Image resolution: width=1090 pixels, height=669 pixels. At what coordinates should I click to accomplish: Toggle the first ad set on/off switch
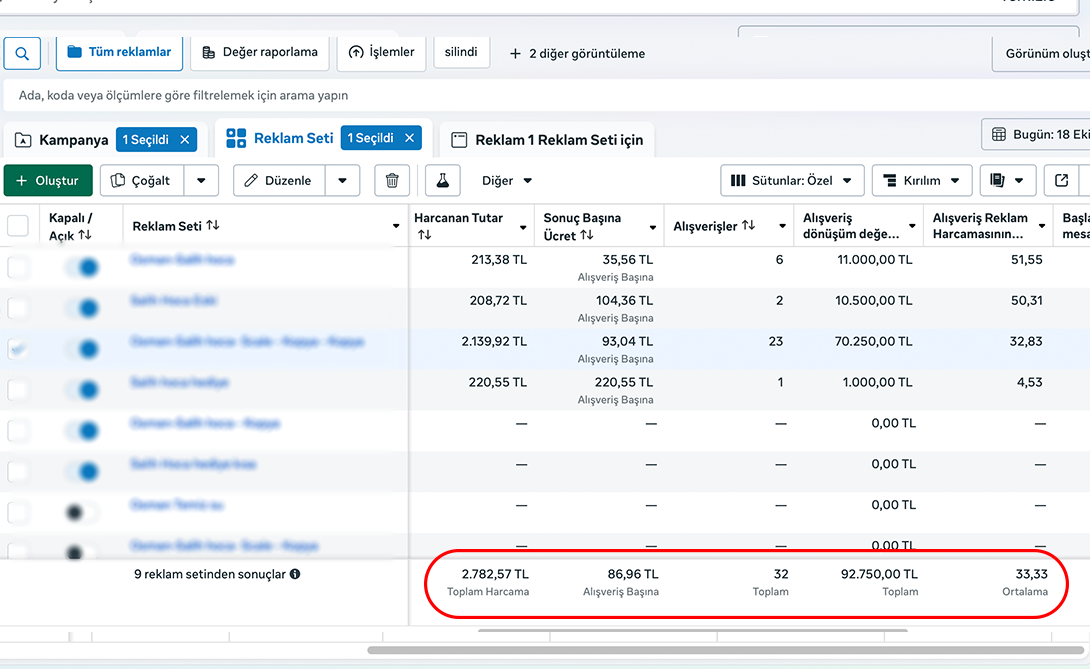[x=83, y=268]
